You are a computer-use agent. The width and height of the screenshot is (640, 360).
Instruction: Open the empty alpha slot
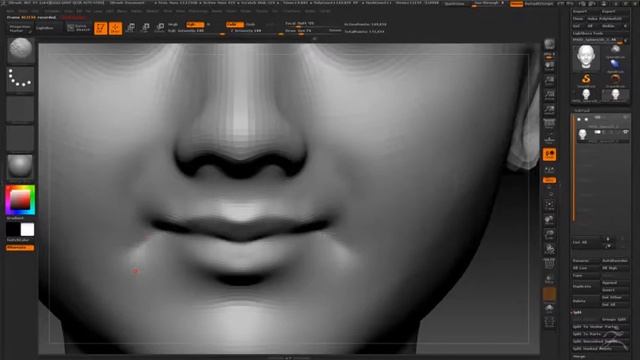pyautogui.click(x=20, y=109)
